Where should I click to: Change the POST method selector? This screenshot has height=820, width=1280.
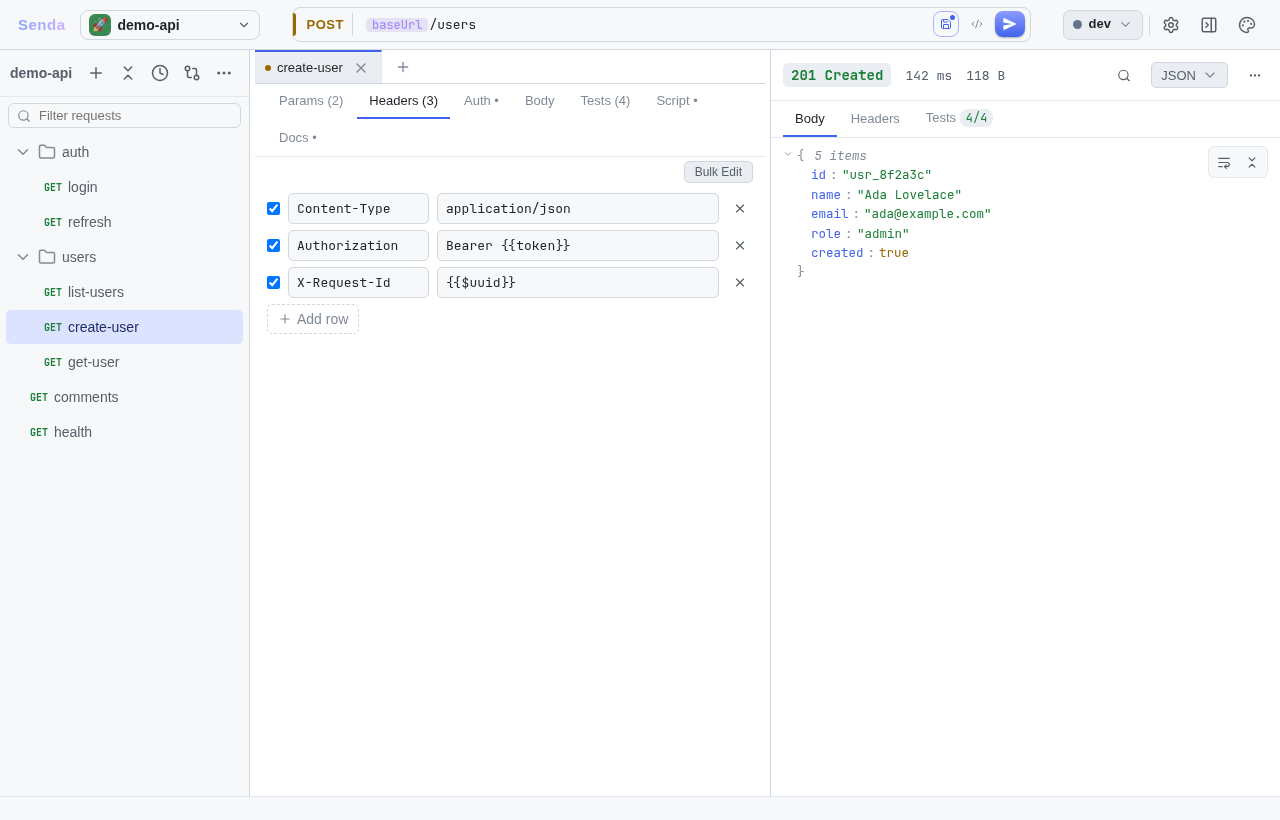(325, 25)
